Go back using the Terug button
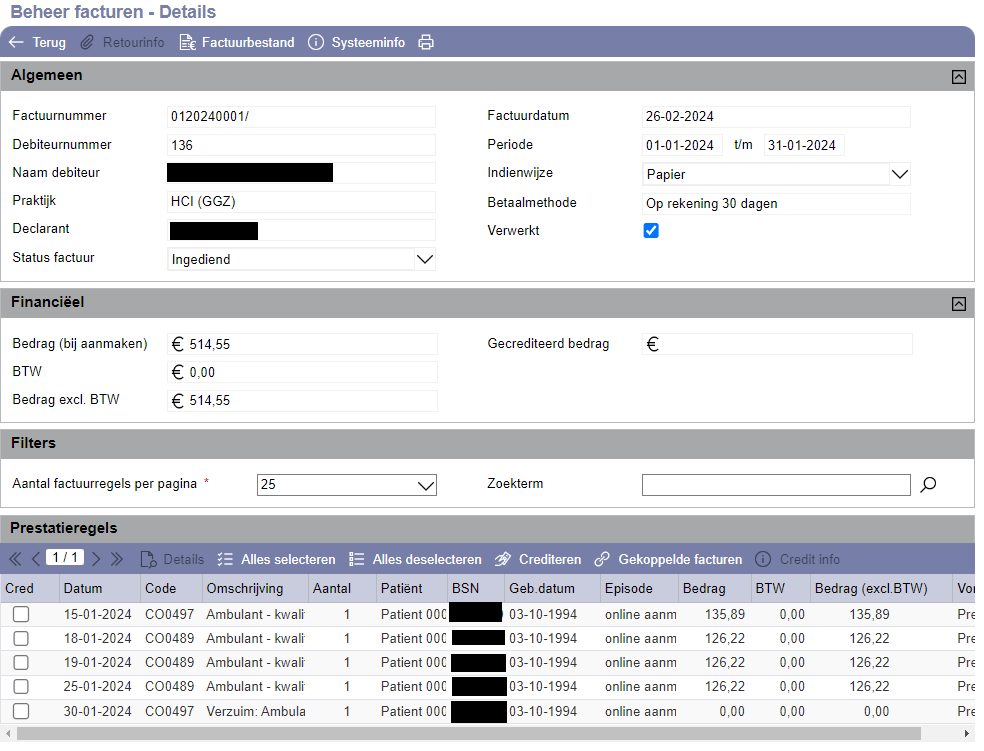 37,42
